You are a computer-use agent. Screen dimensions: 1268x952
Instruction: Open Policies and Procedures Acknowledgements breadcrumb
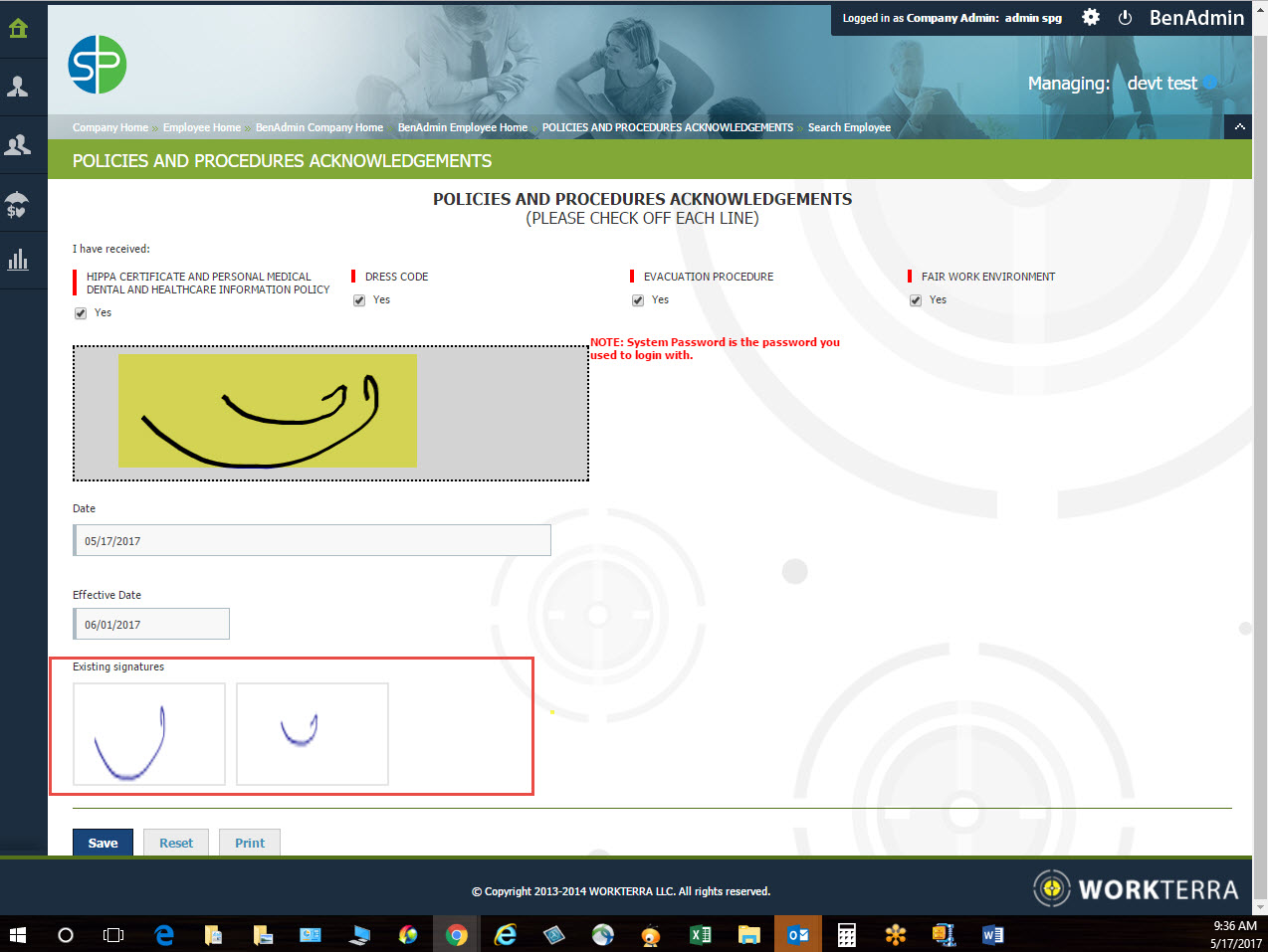click(x=668, y=127)
